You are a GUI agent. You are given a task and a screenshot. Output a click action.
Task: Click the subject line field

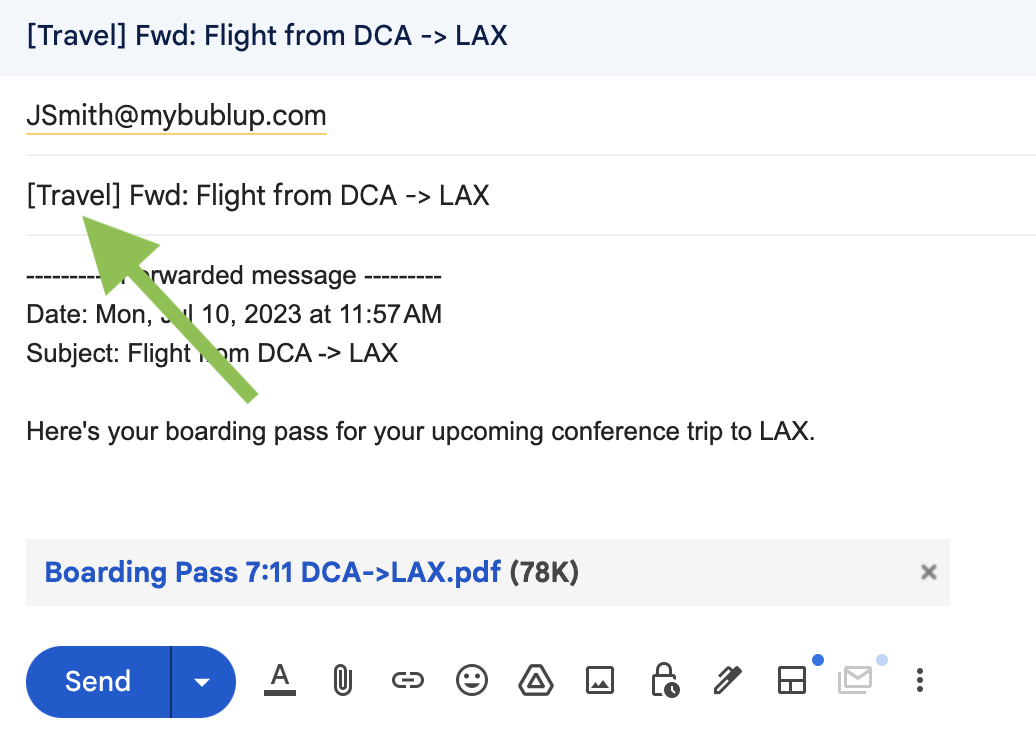tap(531, 196)
